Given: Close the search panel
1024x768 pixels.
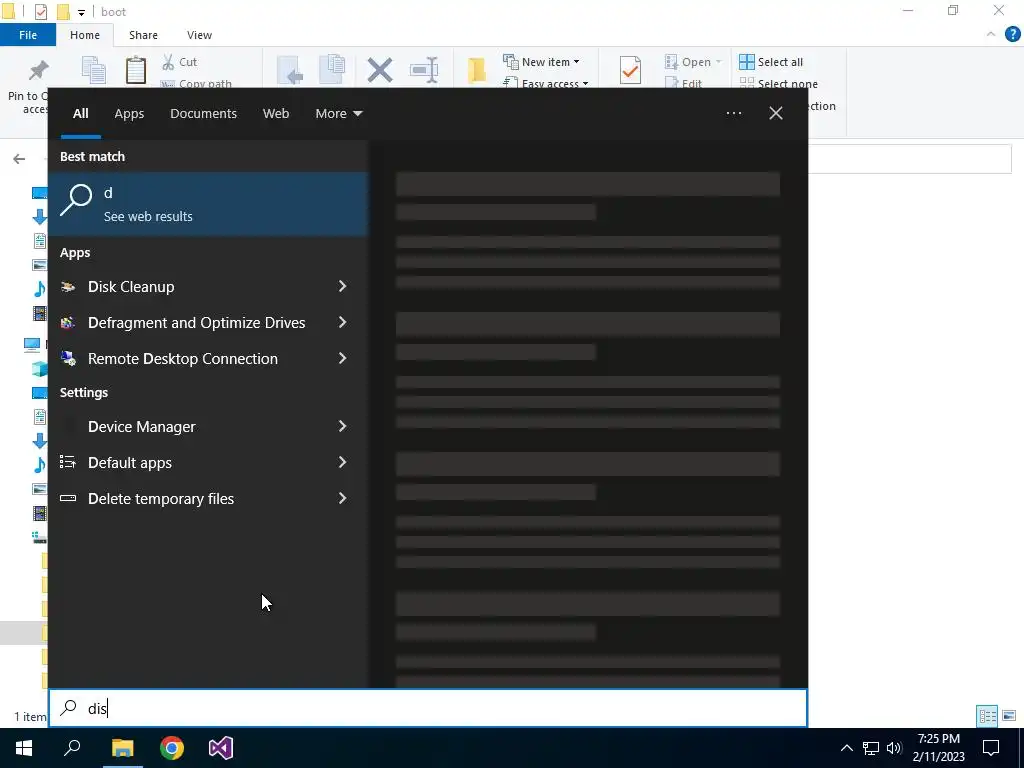Looking at the screenshot, I should [776, 113].
